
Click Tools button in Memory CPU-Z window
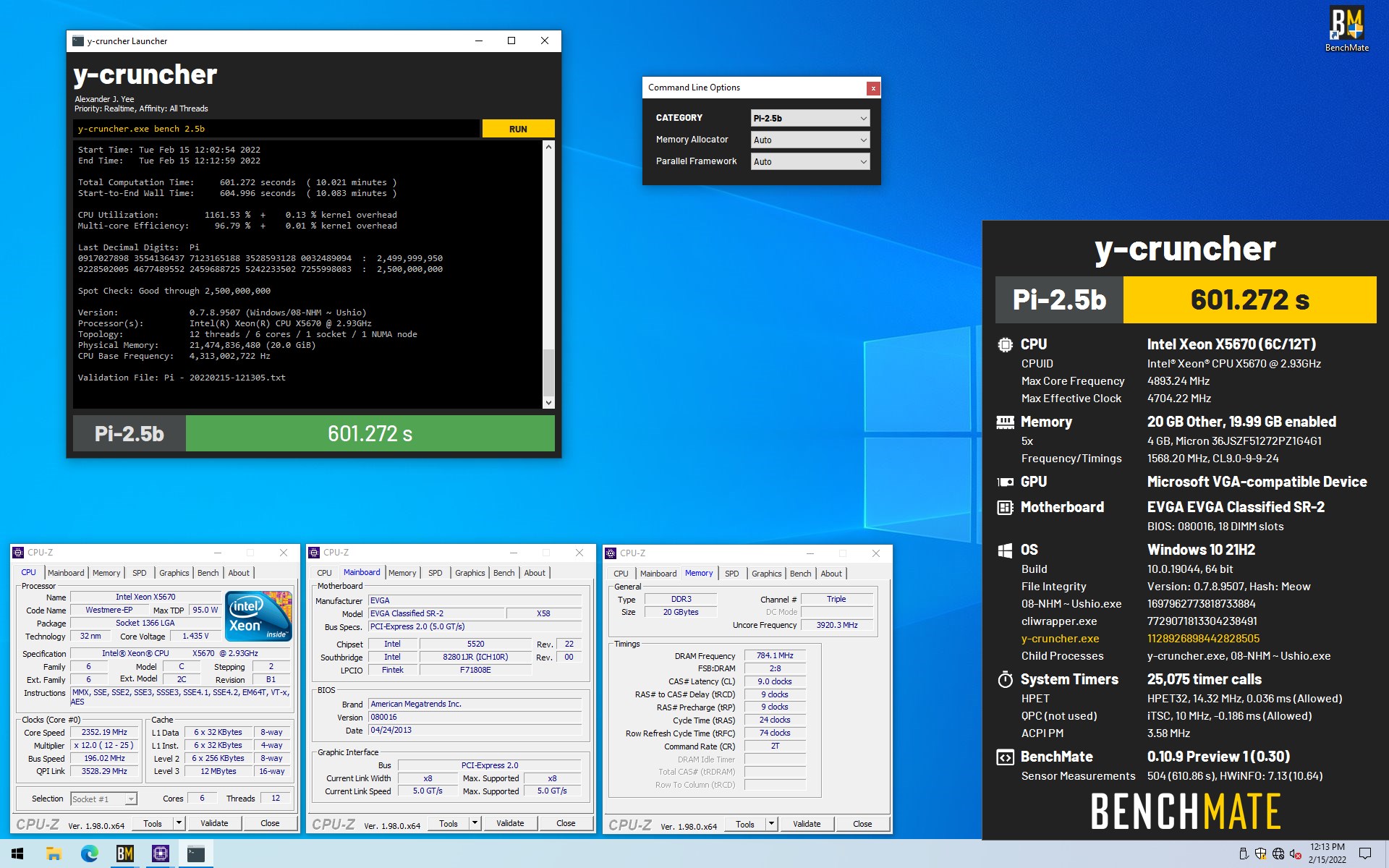pos(745,824)
